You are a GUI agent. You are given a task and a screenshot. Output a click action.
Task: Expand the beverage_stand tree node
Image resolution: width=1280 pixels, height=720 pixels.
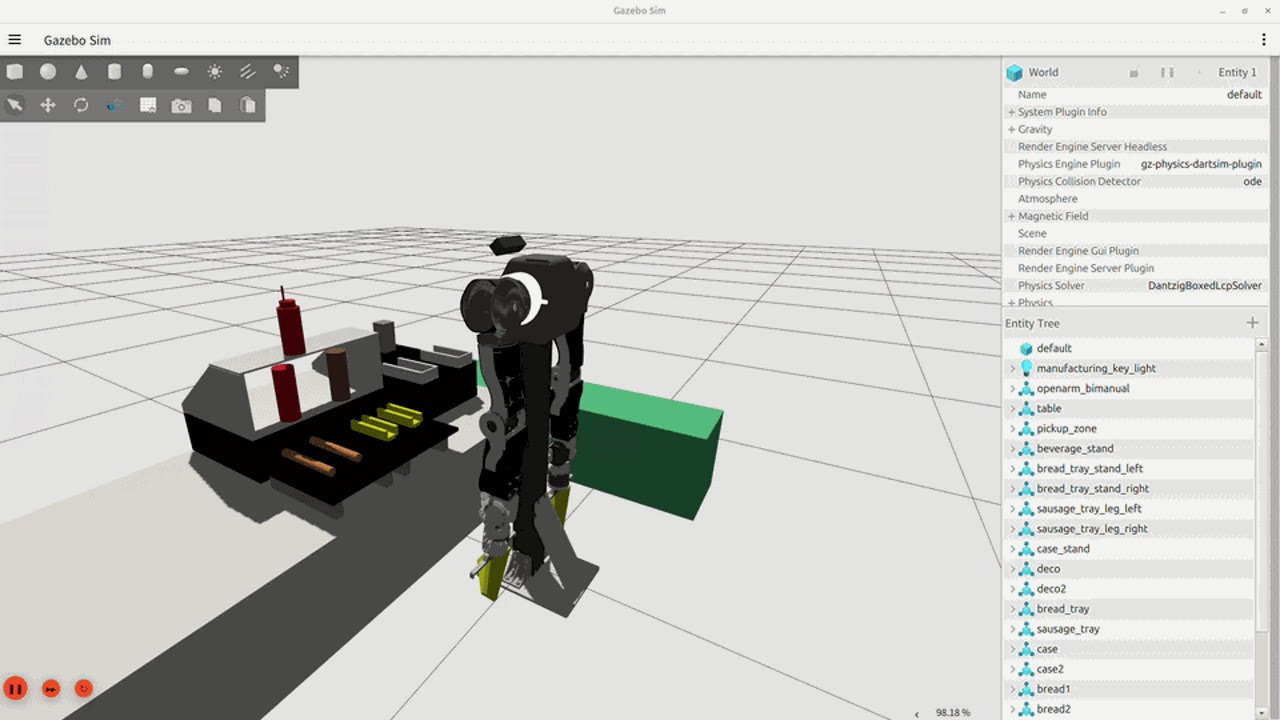[x=1012, y=448]
